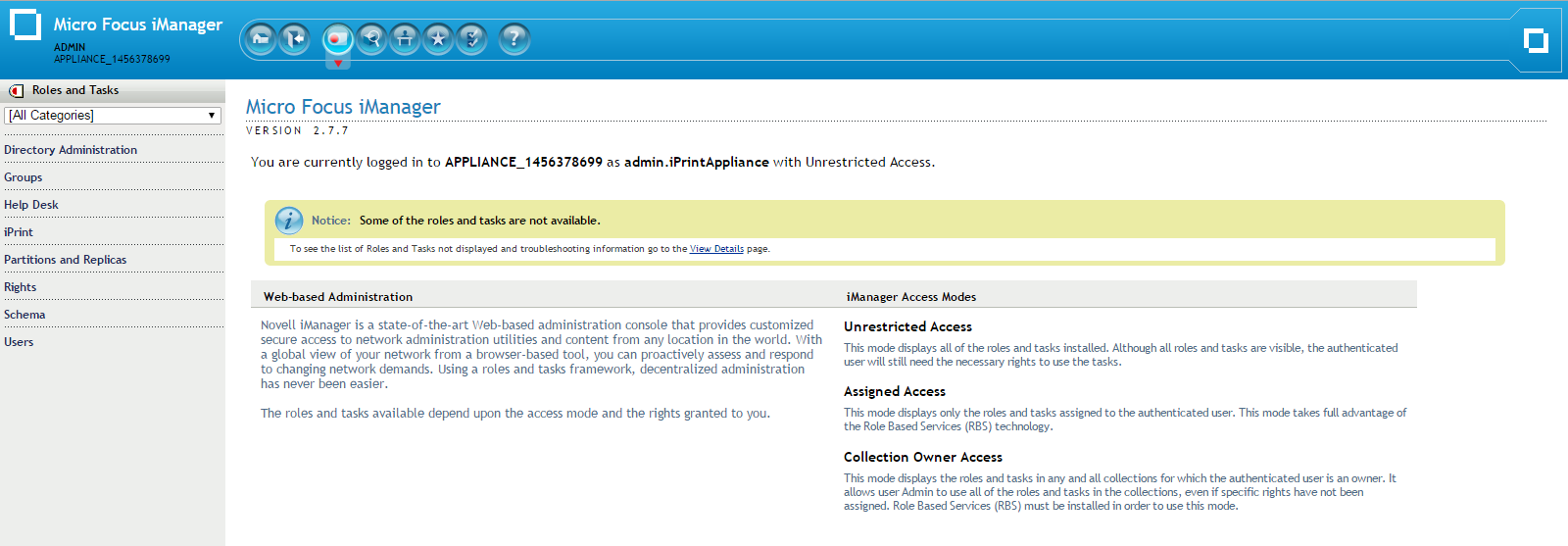1568x546 pixels.
Task: Expand the Schema role
Action: point(24,315)
